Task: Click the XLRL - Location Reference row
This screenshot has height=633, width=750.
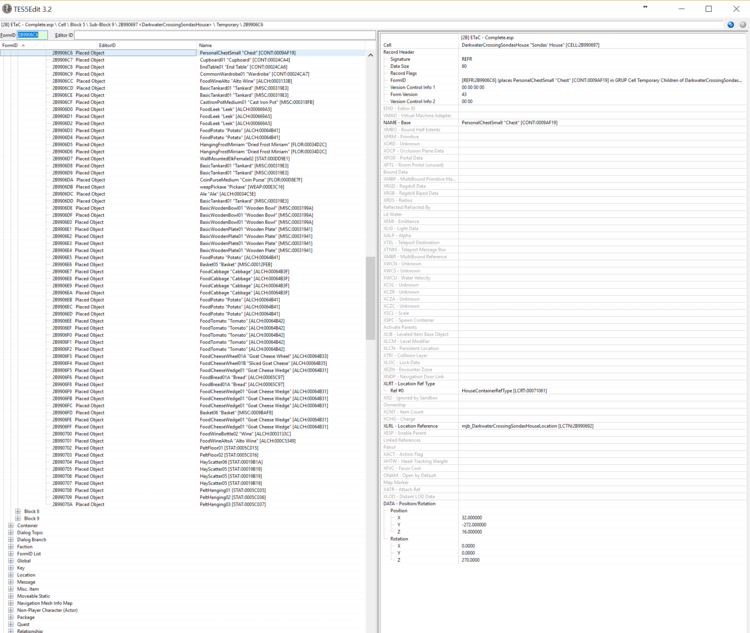Action: (x=564, y=426)
